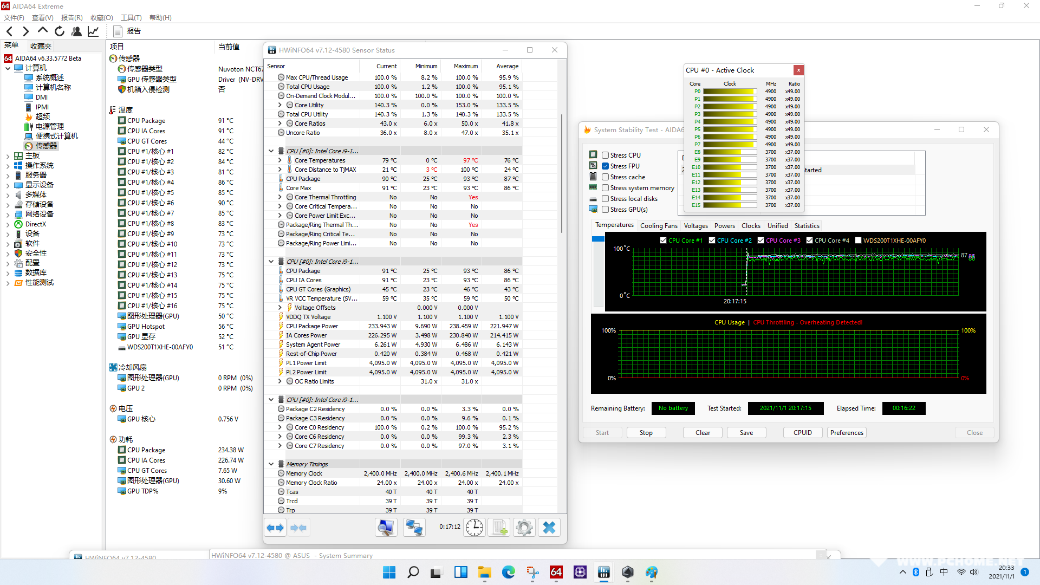Toggle the WDS200T1XHE-00AFY0 graph checkbox
The image size is (1040, 585).
click(858, 241)
